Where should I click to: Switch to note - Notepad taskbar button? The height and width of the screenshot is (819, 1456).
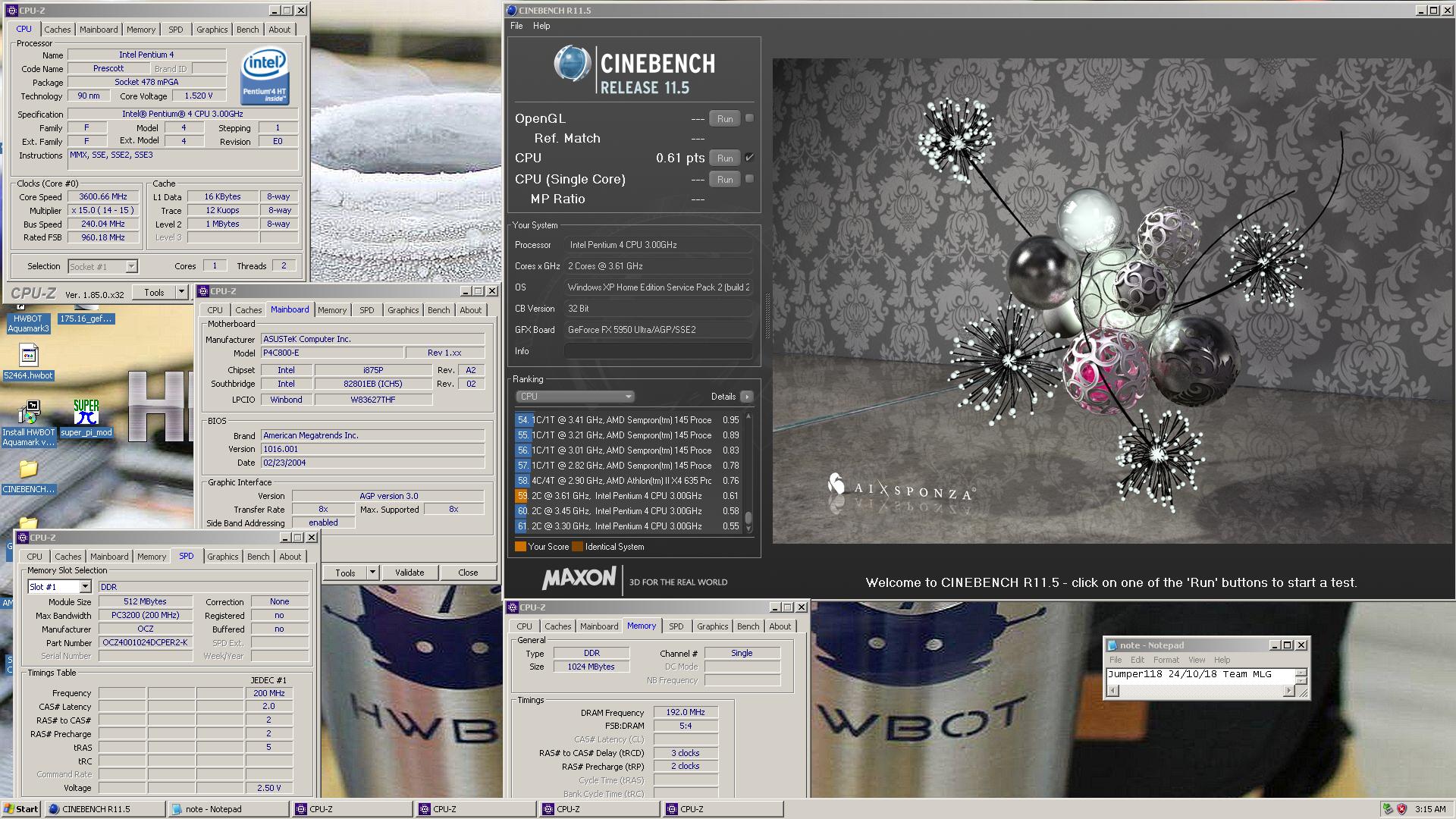click(228, 809)
